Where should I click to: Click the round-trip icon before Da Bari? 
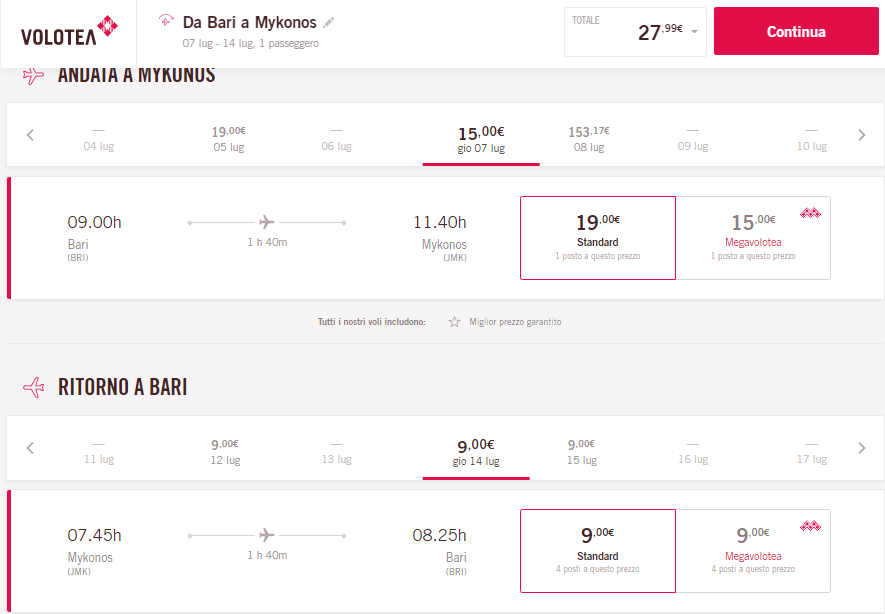pos(166,22)
